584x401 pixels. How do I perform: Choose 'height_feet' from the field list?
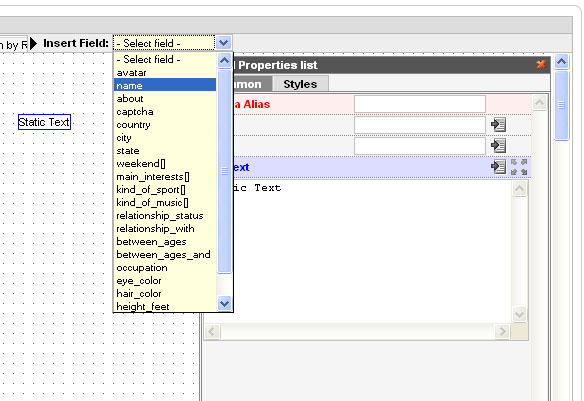tap(165, 306)
